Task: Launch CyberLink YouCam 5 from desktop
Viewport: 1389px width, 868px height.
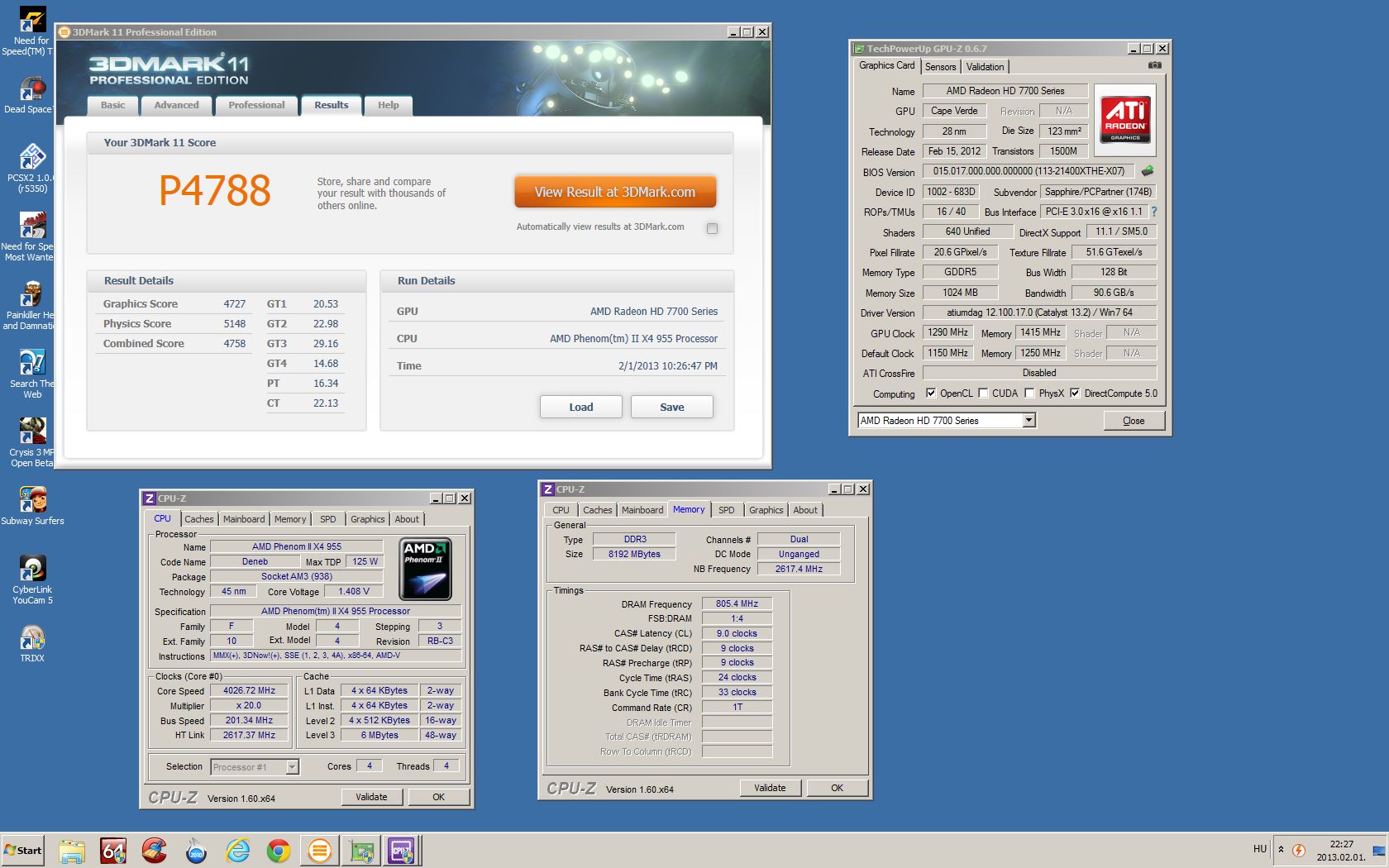Action: coord(31,580)
